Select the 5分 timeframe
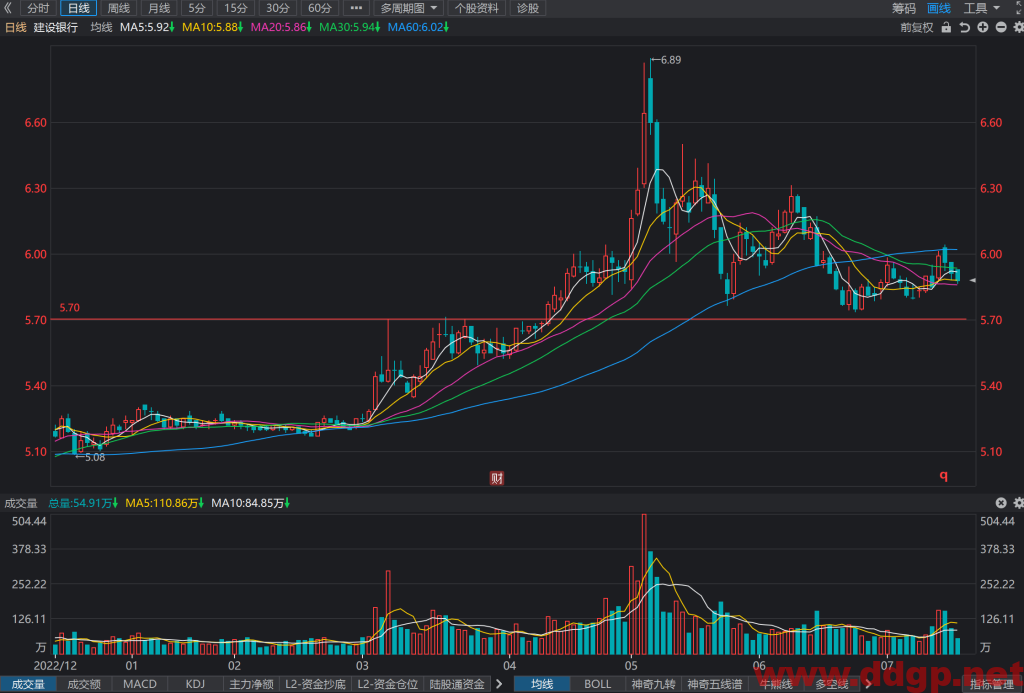The height and width of the screenshot is (693, 1024). point(197,8)
